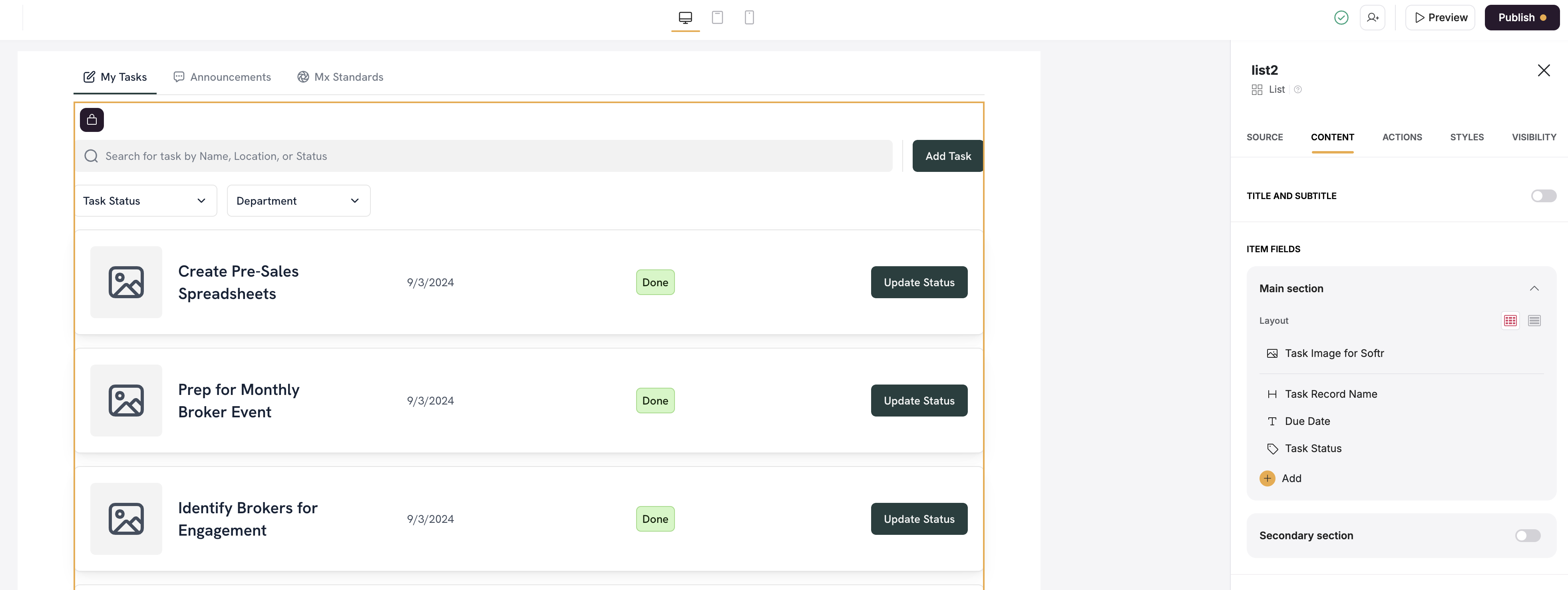Click the orange plus Add icon

click(1267, 478)
